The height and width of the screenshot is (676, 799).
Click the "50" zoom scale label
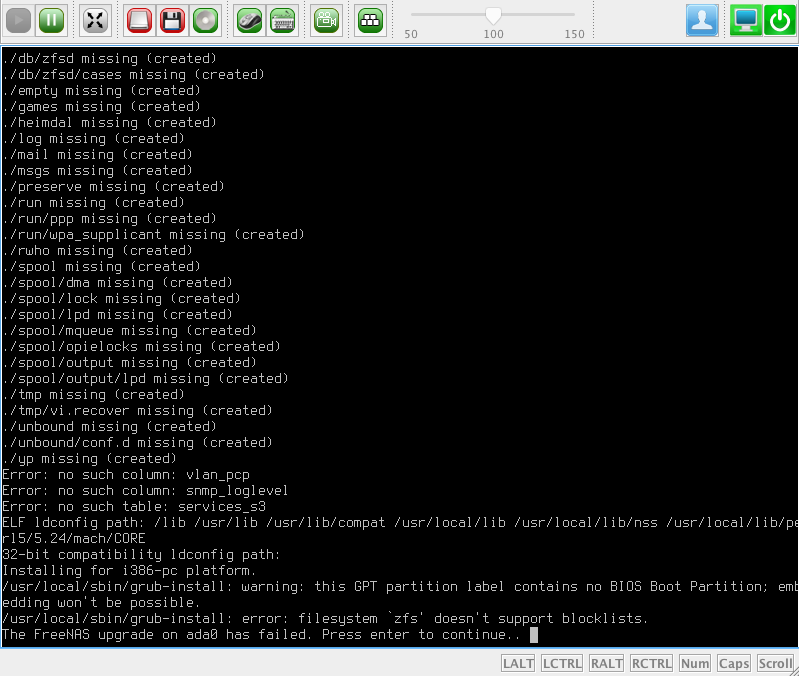tap(411, 34)
